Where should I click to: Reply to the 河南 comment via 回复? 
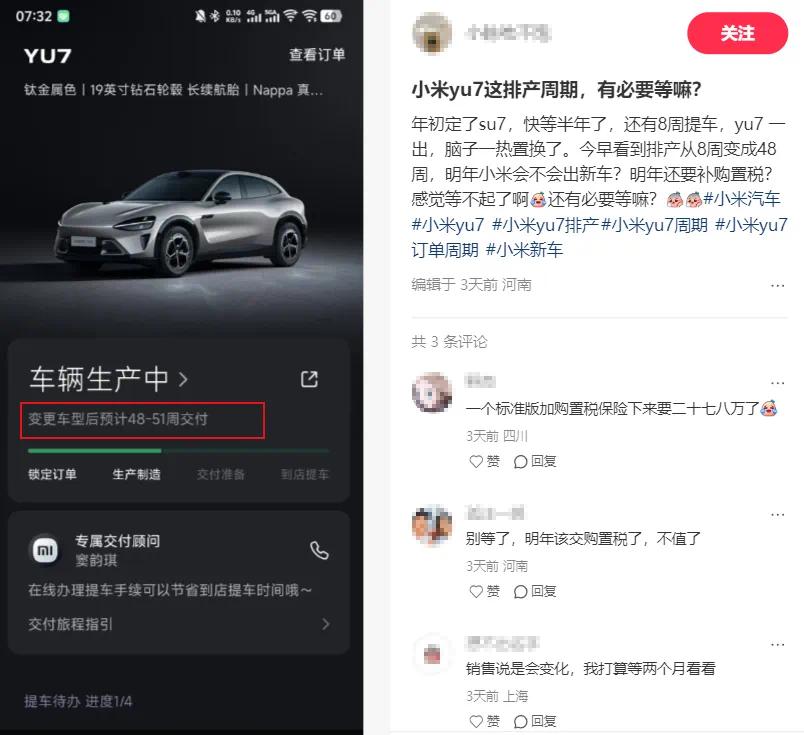point(535,591)
